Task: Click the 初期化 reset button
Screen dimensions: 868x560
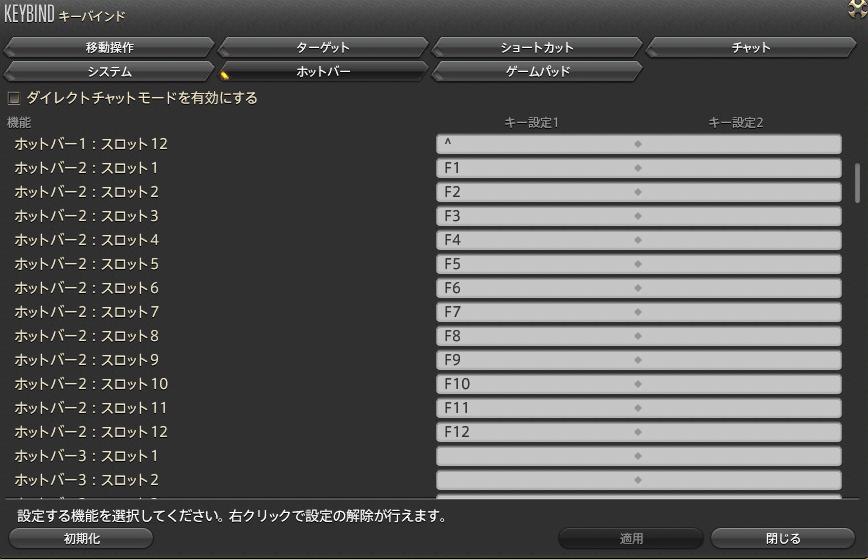Action: tap(81, 538)
